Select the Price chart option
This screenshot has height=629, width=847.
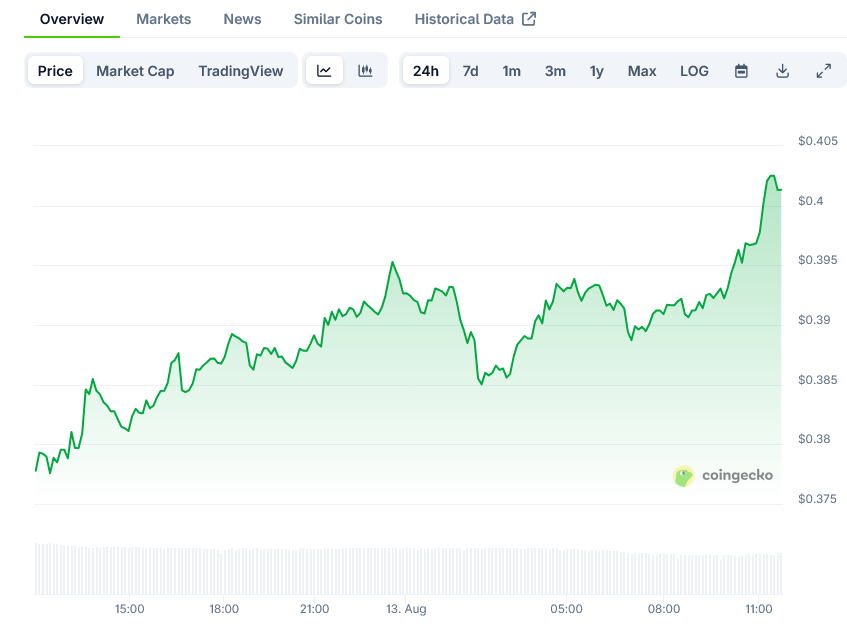pos(55,71)
